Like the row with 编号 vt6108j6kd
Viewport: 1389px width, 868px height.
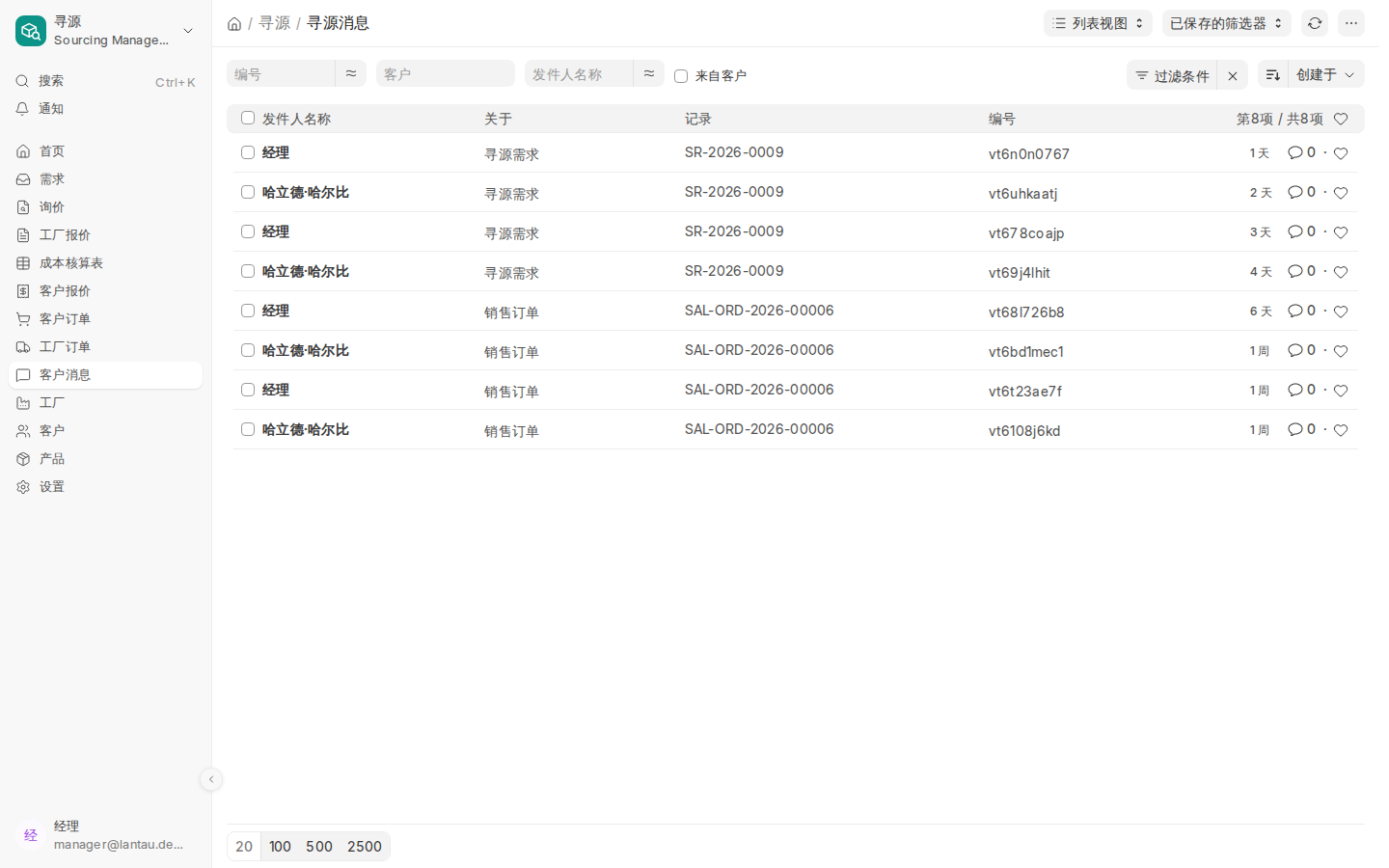click(x=1341, y=430)
